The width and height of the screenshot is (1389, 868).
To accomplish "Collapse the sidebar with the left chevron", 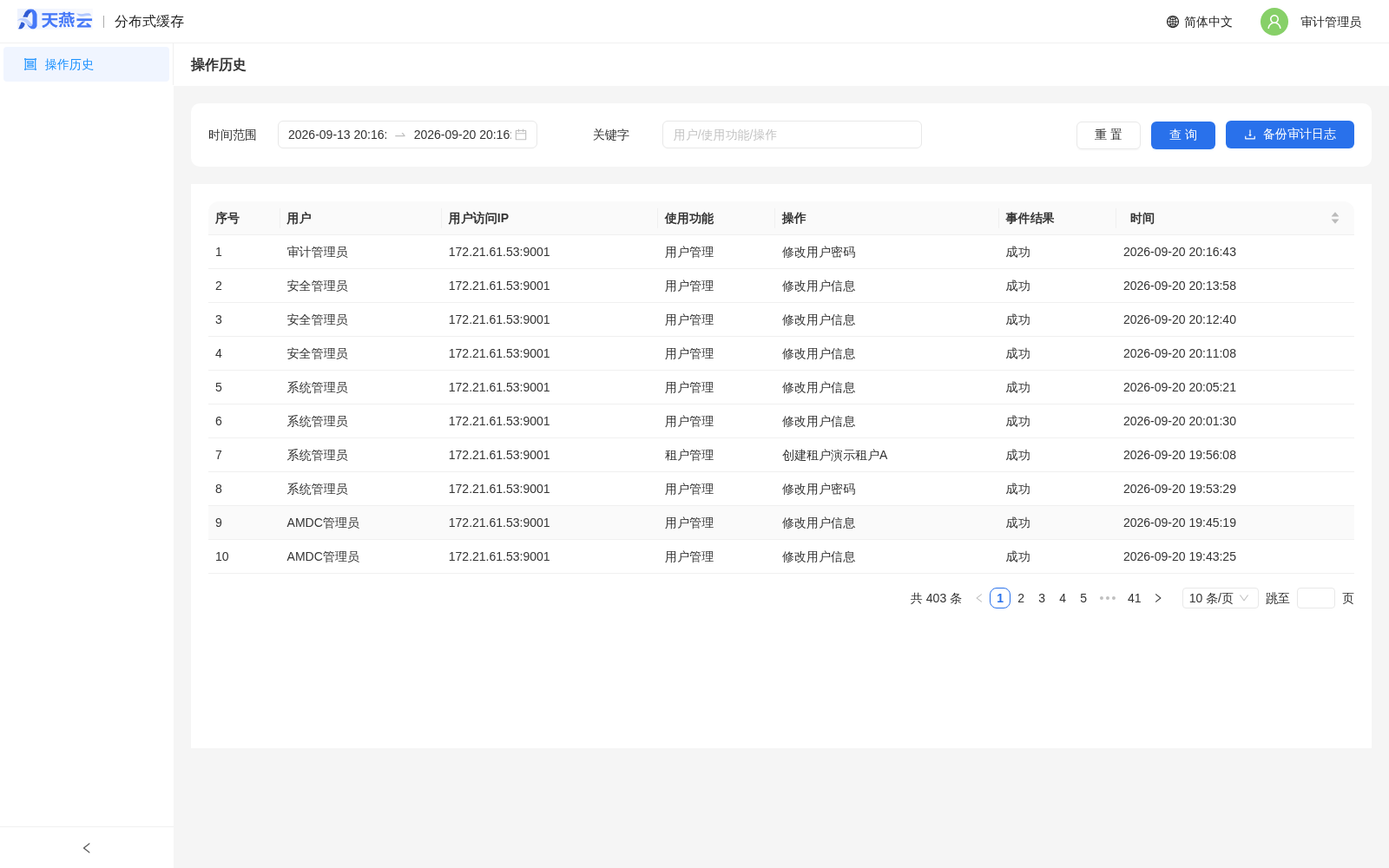I will pyautogui.click(x=86, y=848).
